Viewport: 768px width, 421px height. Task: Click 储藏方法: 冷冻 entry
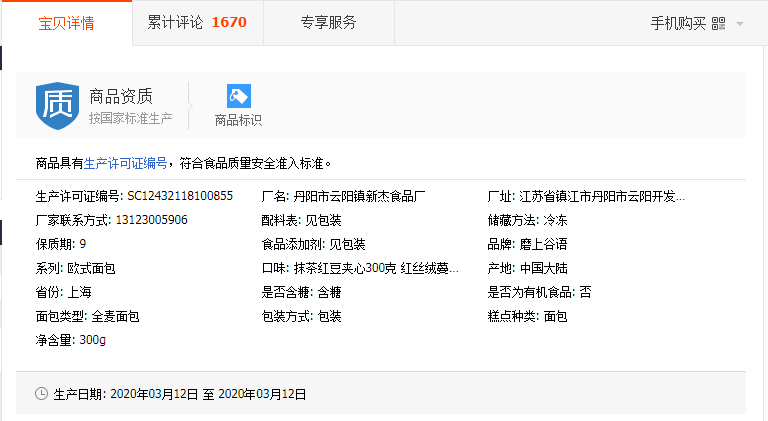(x=527, y=221)
